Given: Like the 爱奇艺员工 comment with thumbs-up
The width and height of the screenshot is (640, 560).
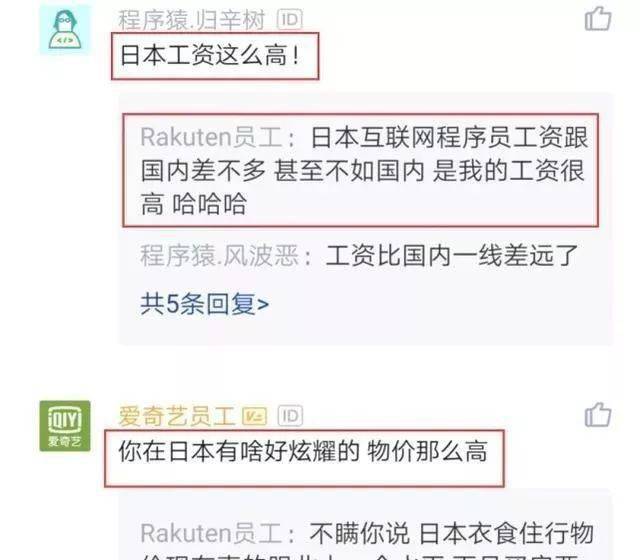Looking at the screenshot, I should click(598, 415).
